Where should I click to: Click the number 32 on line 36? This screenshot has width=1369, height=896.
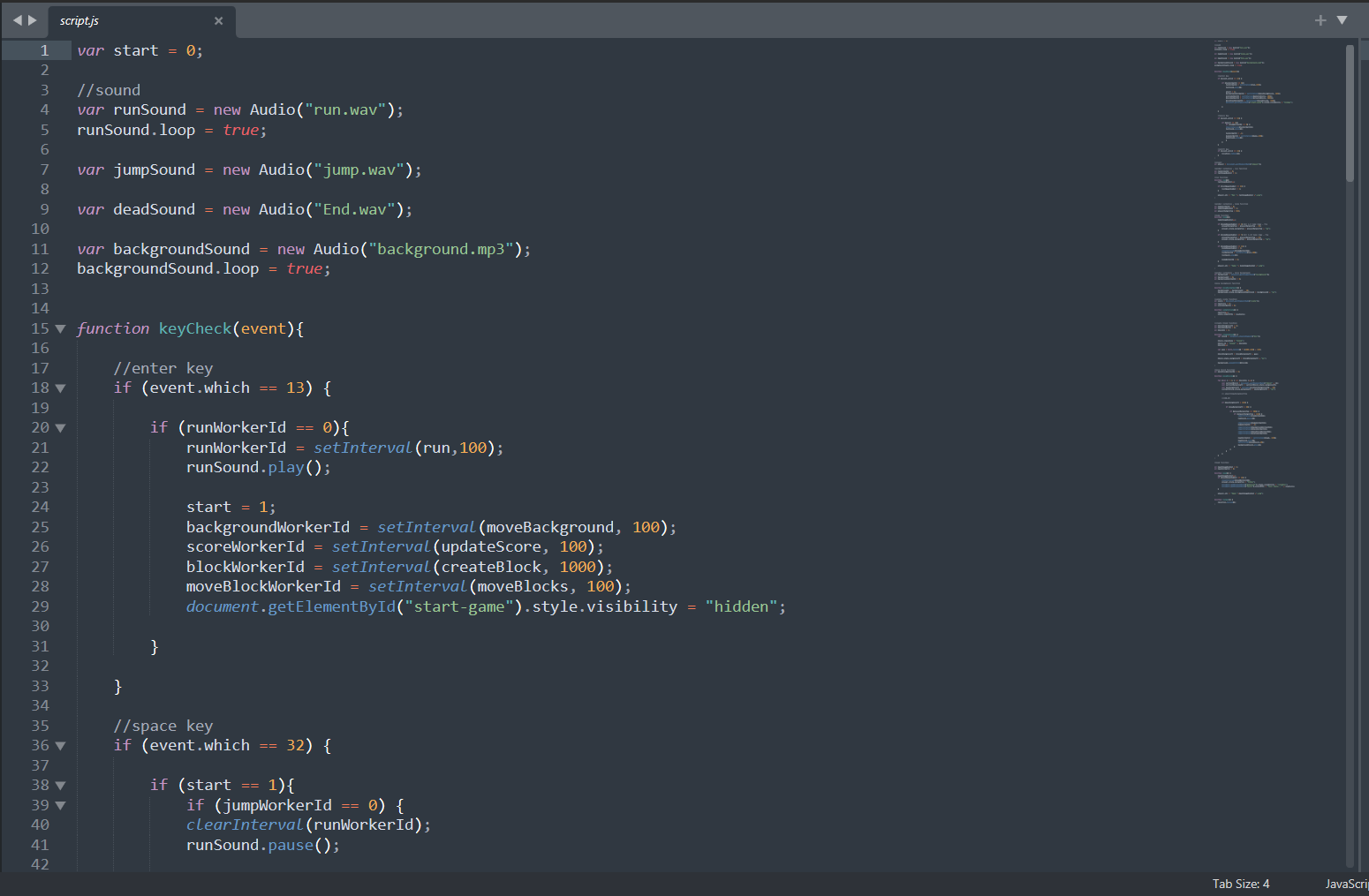295,745
